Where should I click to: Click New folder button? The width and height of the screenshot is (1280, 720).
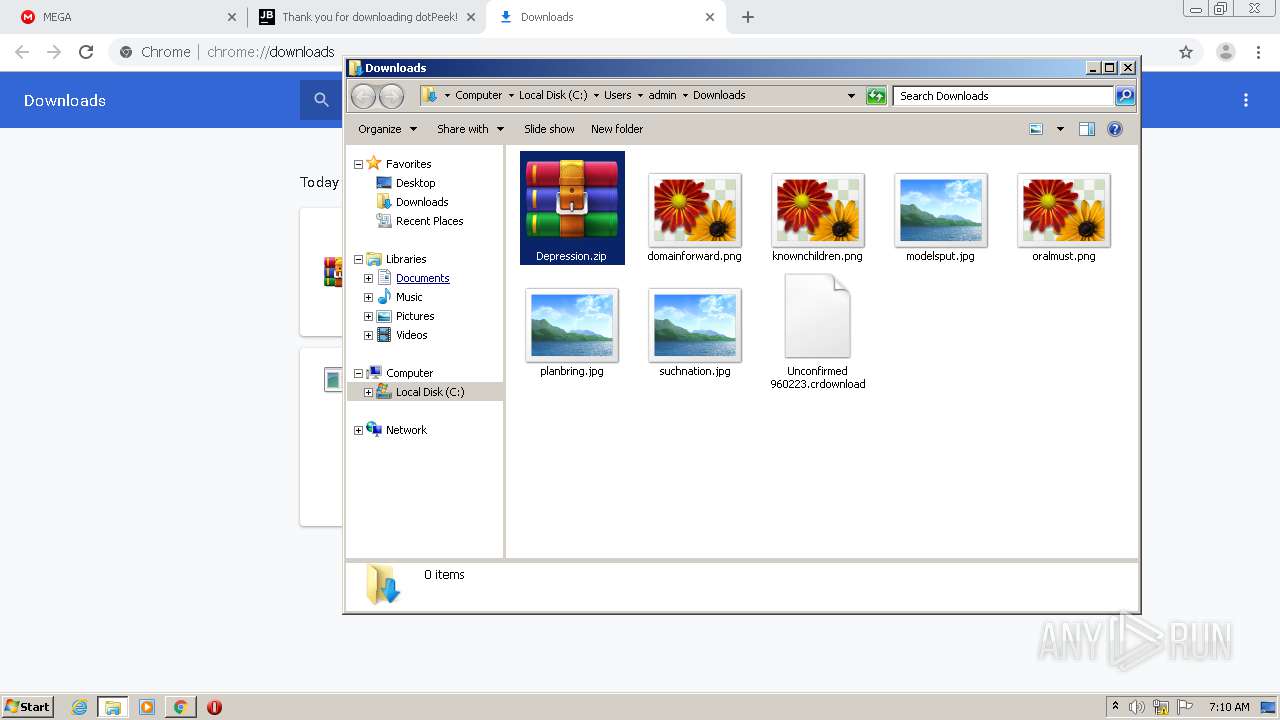(x=617, y=129)
